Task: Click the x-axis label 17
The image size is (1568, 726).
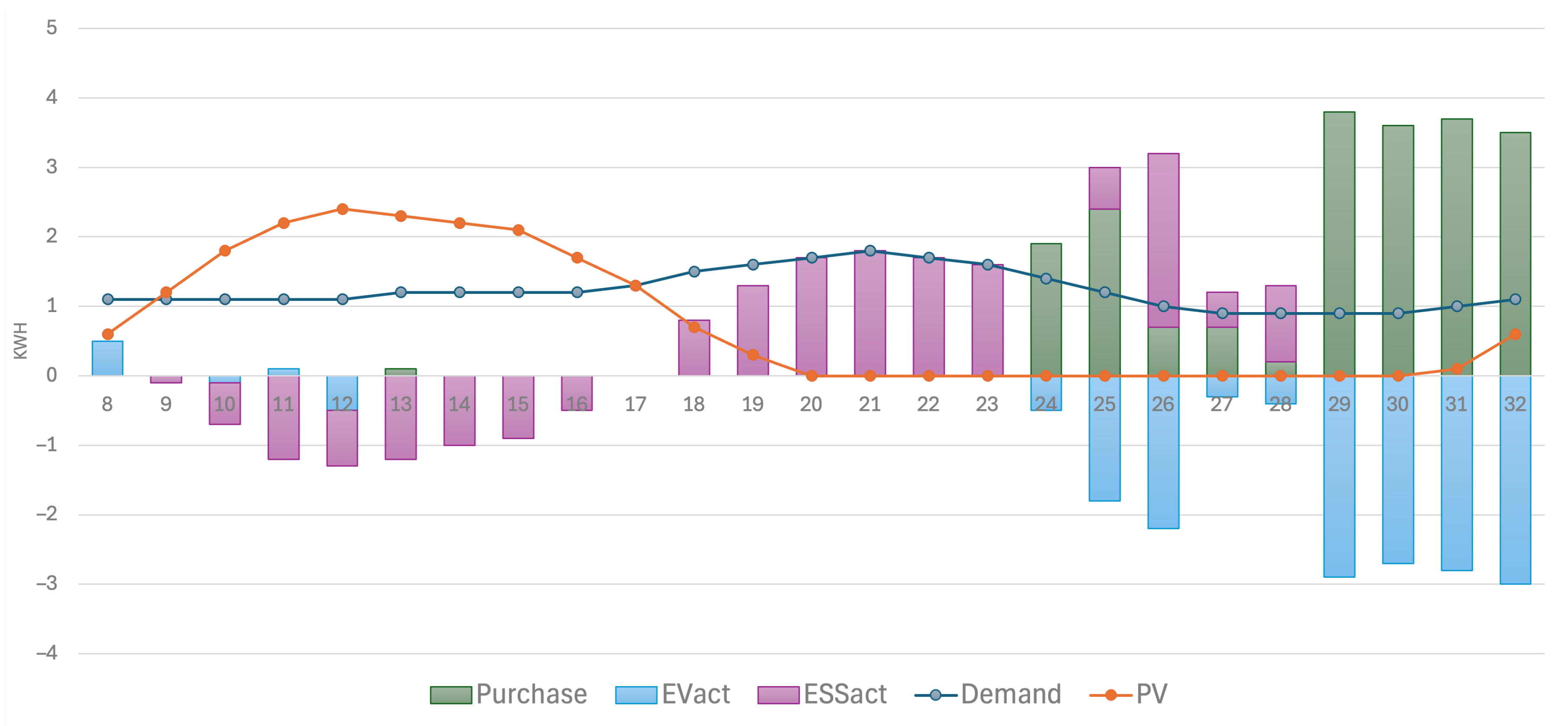Action: 635,404
